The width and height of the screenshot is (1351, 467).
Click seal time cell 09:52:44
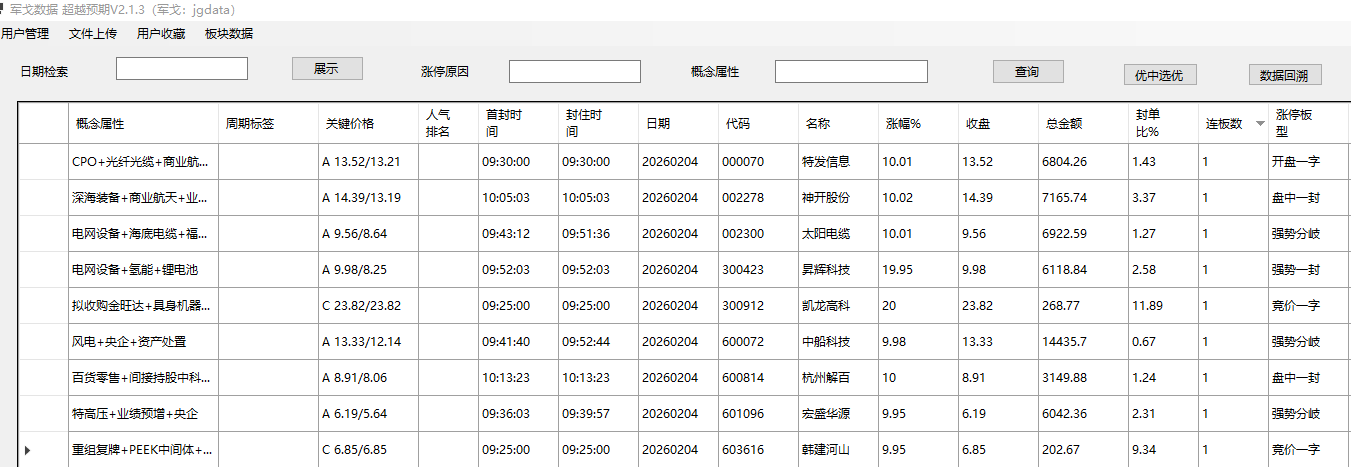click(x=598, y=342)
